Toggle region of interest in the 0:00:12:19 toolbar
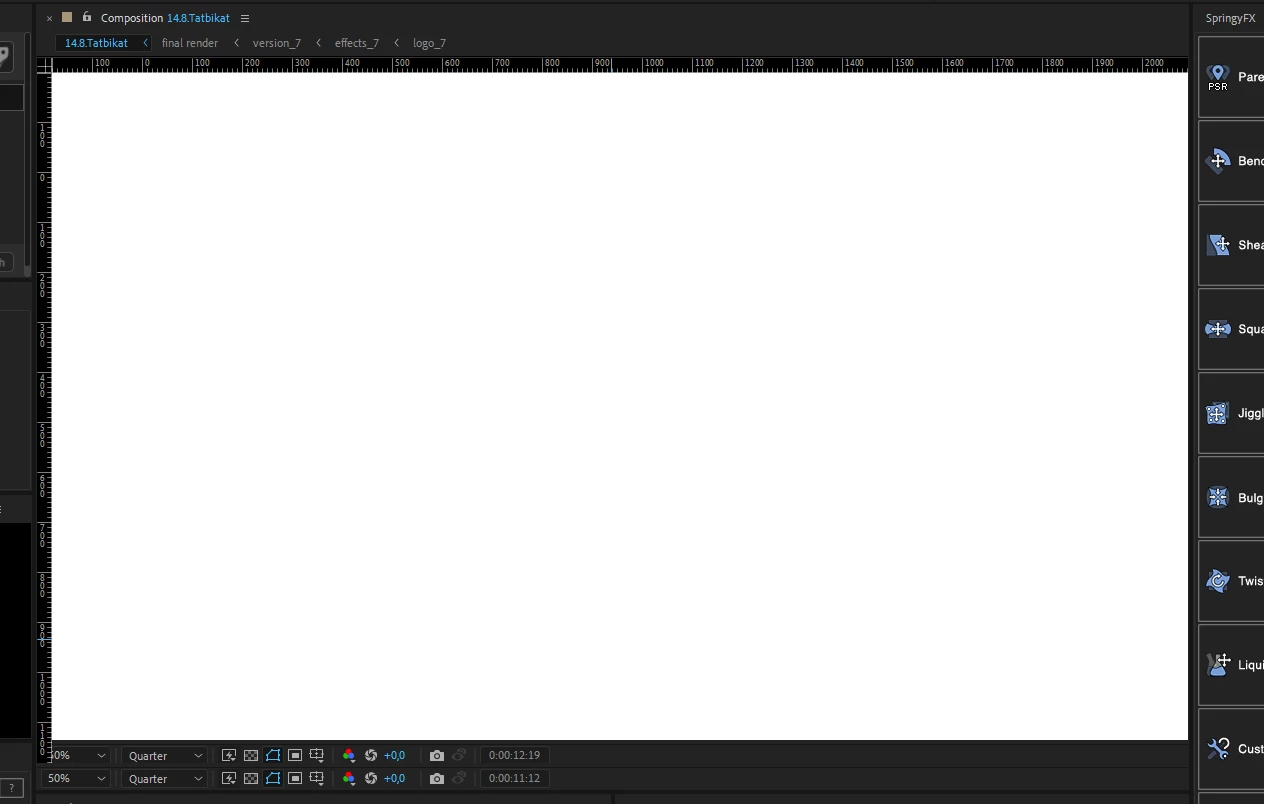 295,755
